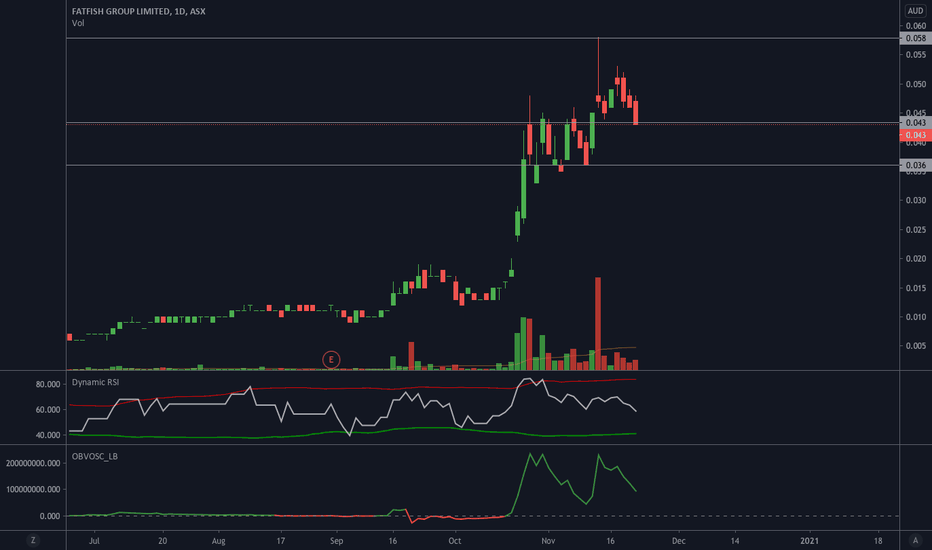Click the 100000000.000 level on OBV scale

click(33, 489)
